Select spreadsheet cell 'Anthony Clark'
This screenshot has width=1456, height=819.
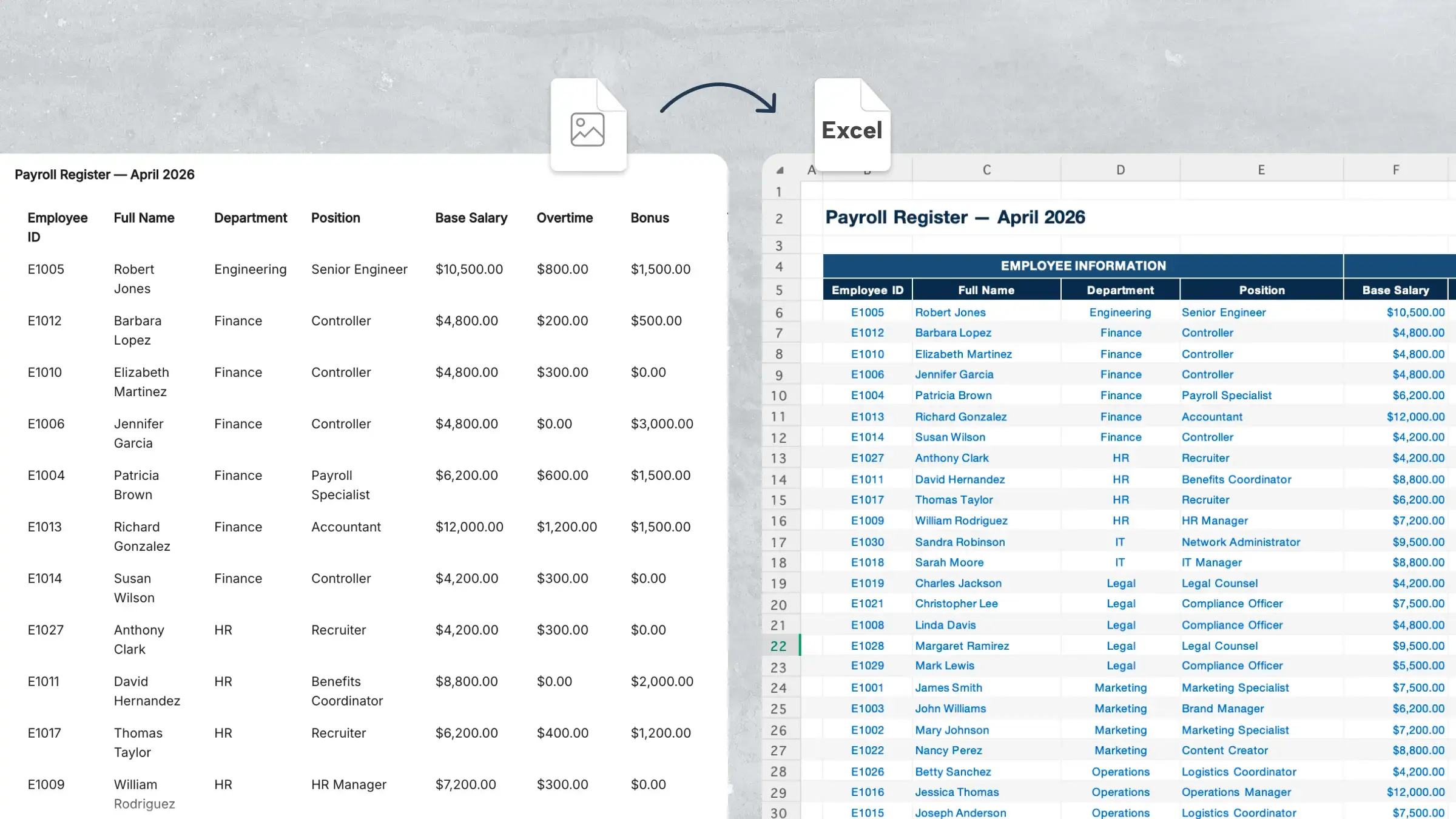(986, 458)
